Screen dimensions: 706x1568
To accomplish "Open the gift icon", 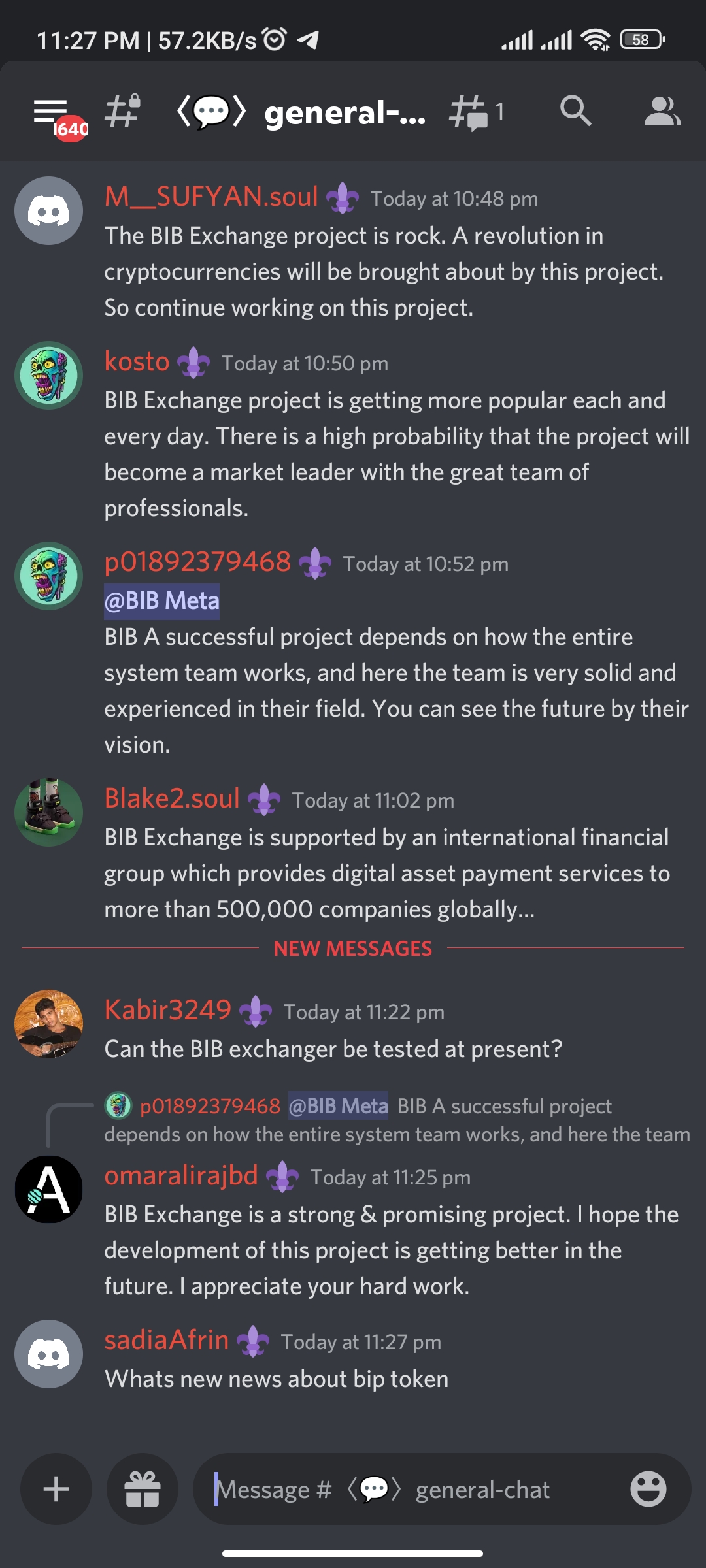I will click(x=143, y=1489).
